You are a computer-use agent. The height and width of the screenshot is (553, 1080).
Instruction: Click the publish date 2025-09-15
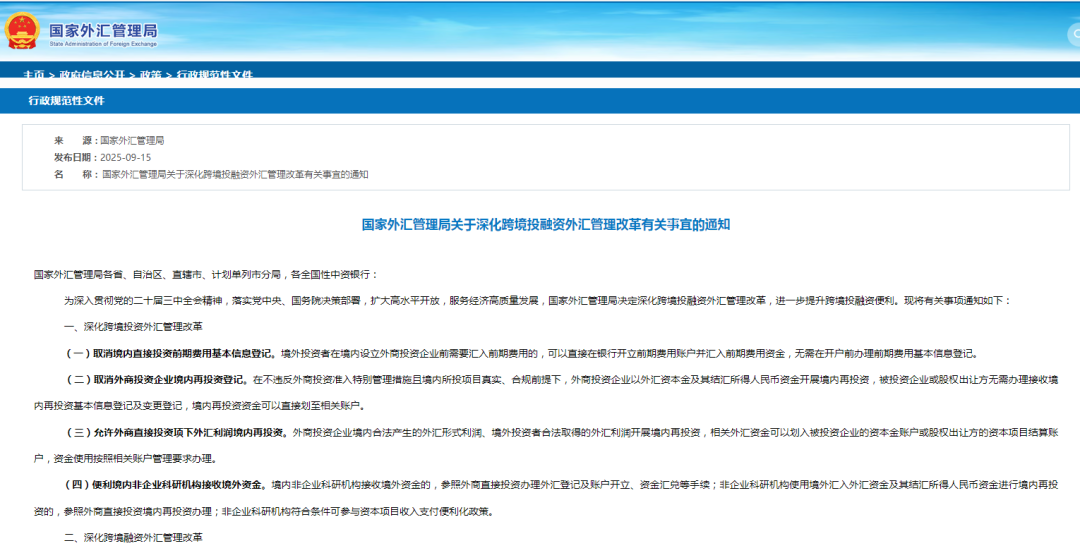(x=125, y=158)
